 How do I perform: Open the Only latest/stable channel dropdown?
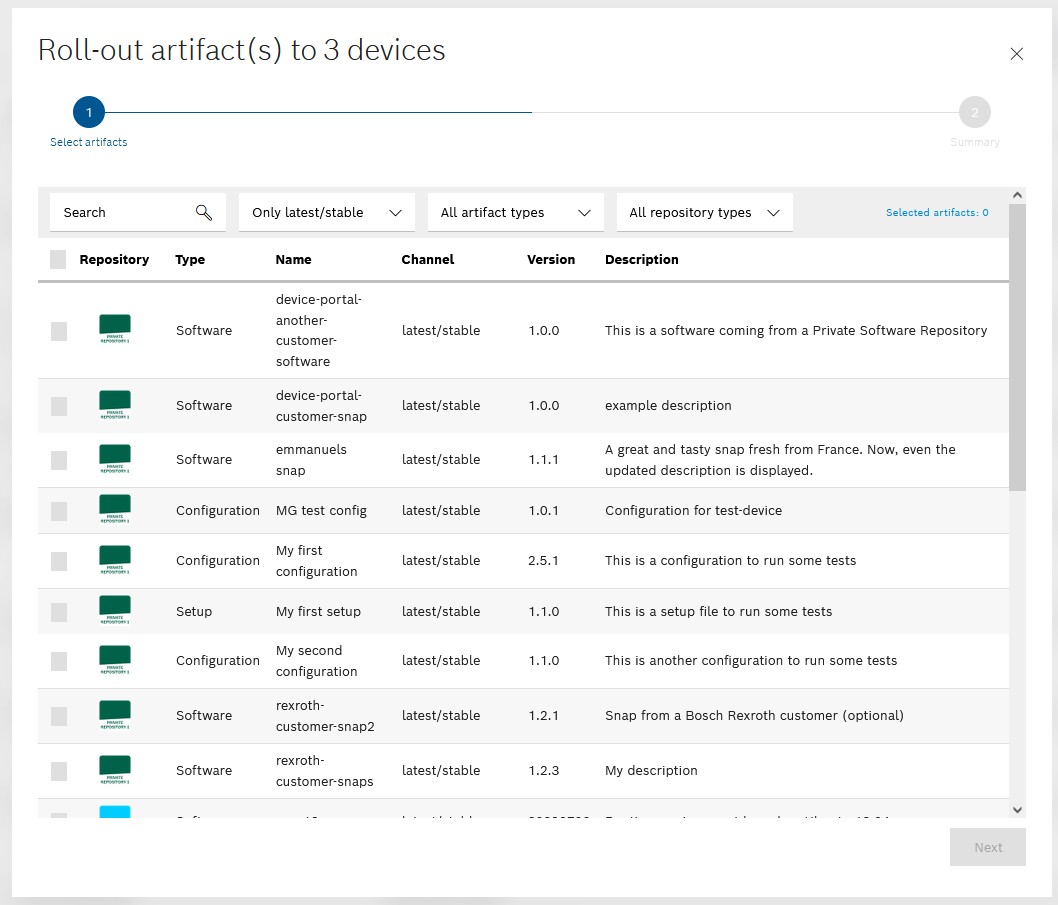(x=326, y=212)
